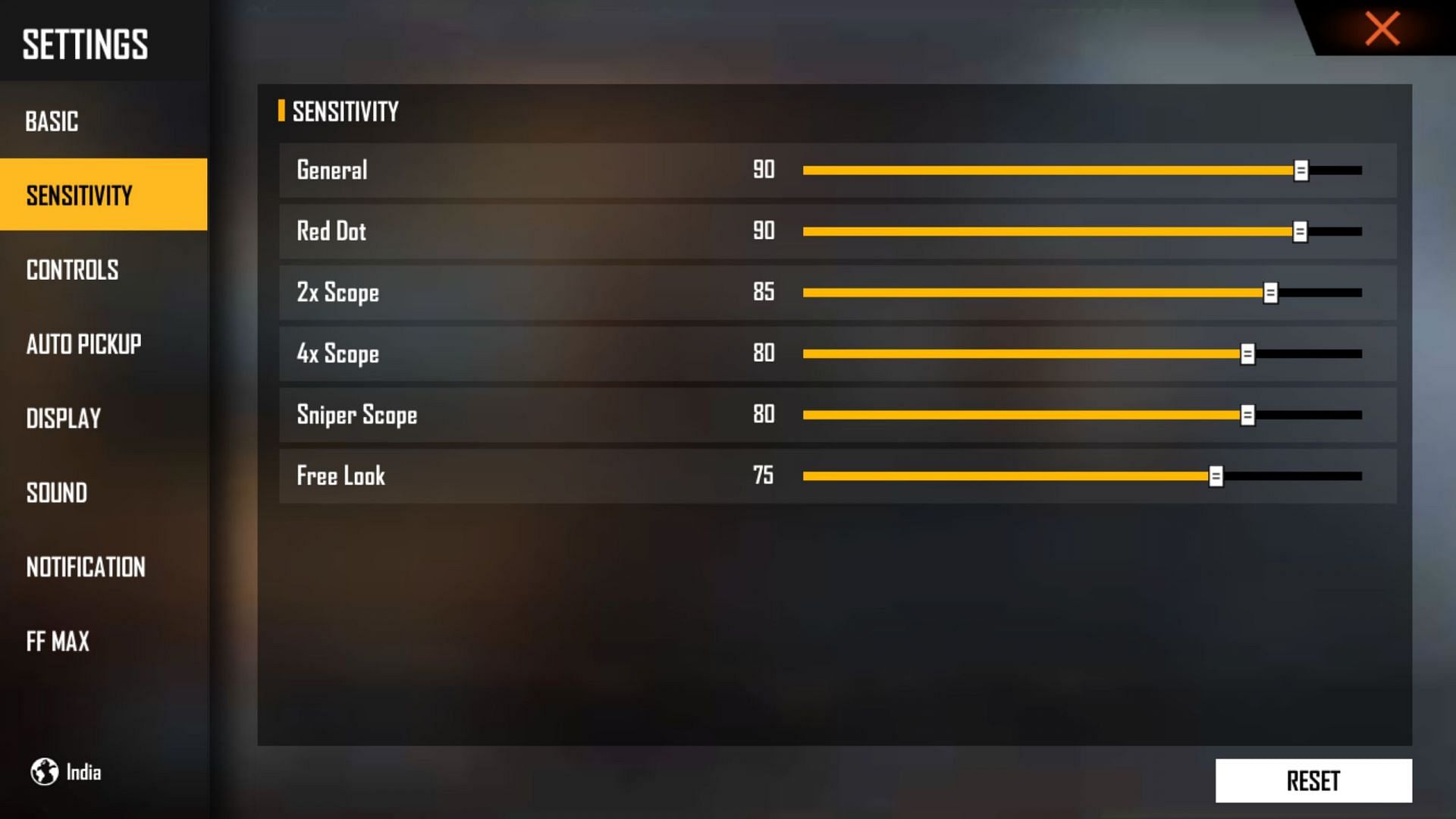Expand the Basic settings section

click(103, 122)
